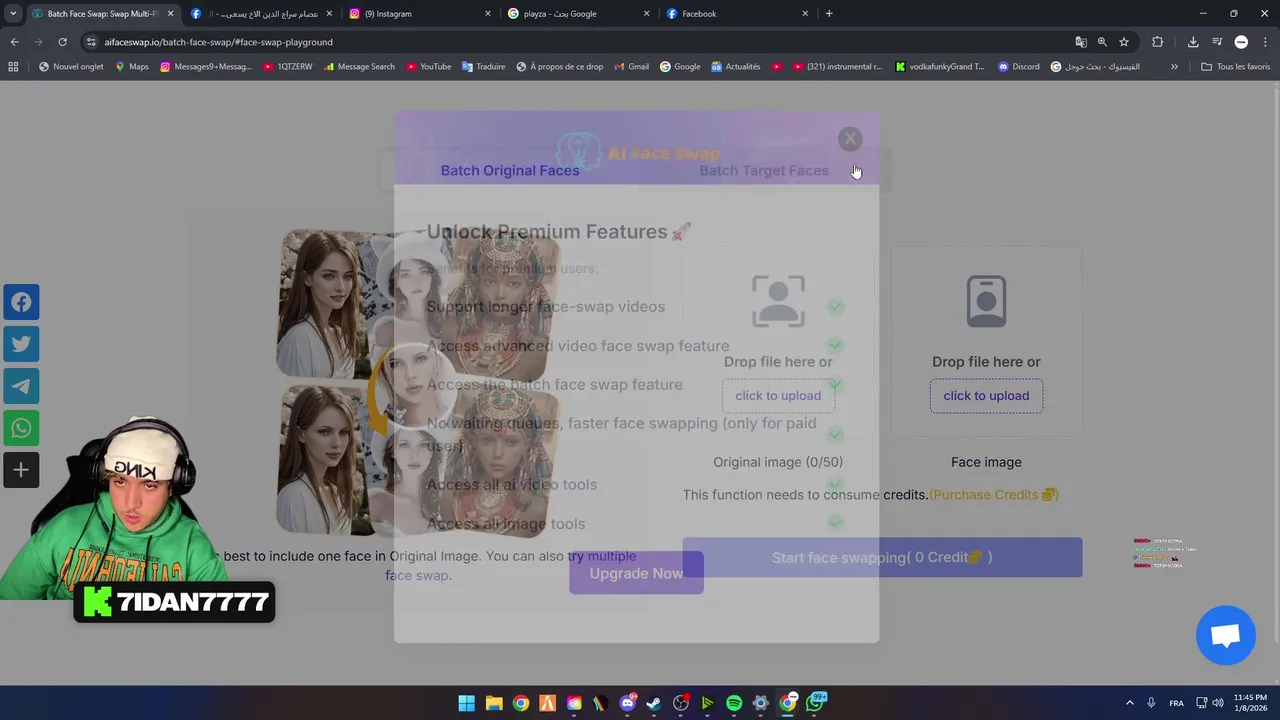Screen dimensions: 1280x720
Task: Open a new browser tab
Action: tap(829, 14)
